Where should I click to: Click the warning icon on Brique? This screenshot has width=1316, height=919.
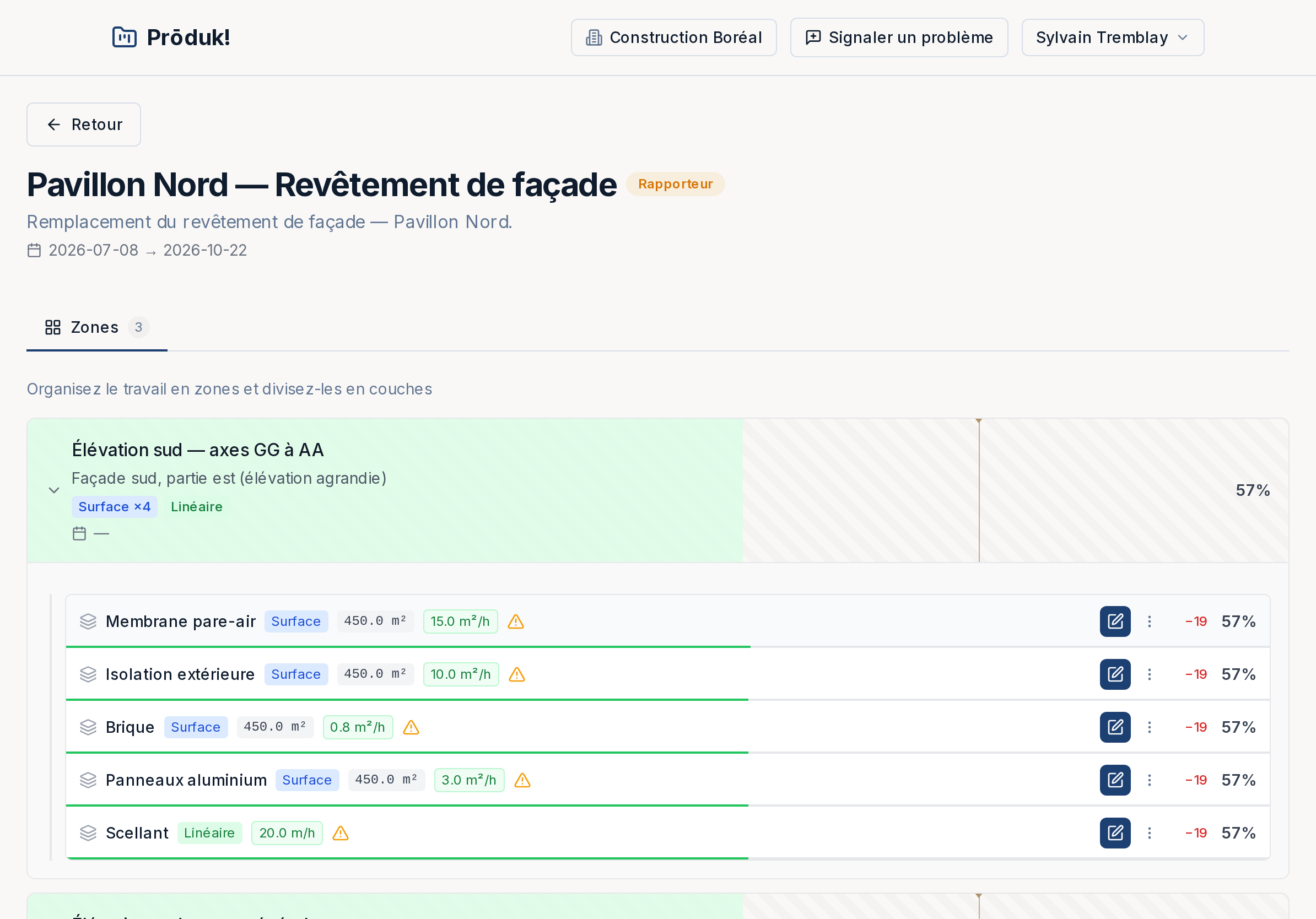(411, 727)
